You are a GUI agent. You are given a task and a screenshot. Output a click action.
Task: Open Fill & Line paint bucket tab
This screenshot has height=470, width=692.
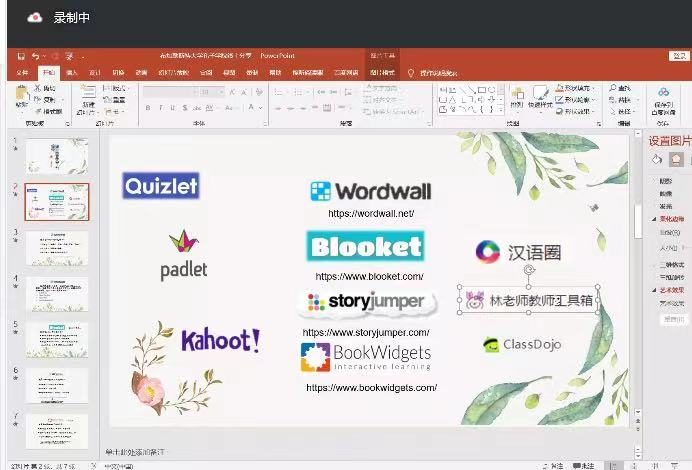click(657, 159)
